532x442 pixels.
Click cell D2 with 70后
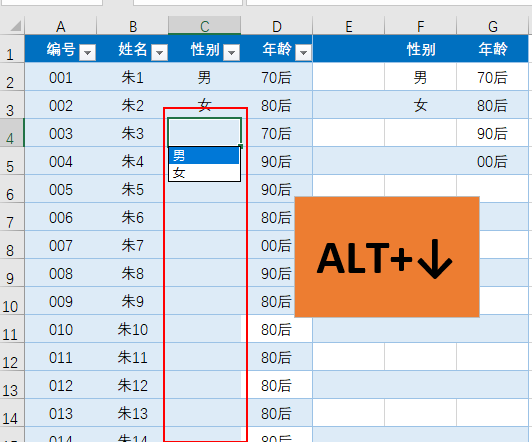(x=277, y=77)
